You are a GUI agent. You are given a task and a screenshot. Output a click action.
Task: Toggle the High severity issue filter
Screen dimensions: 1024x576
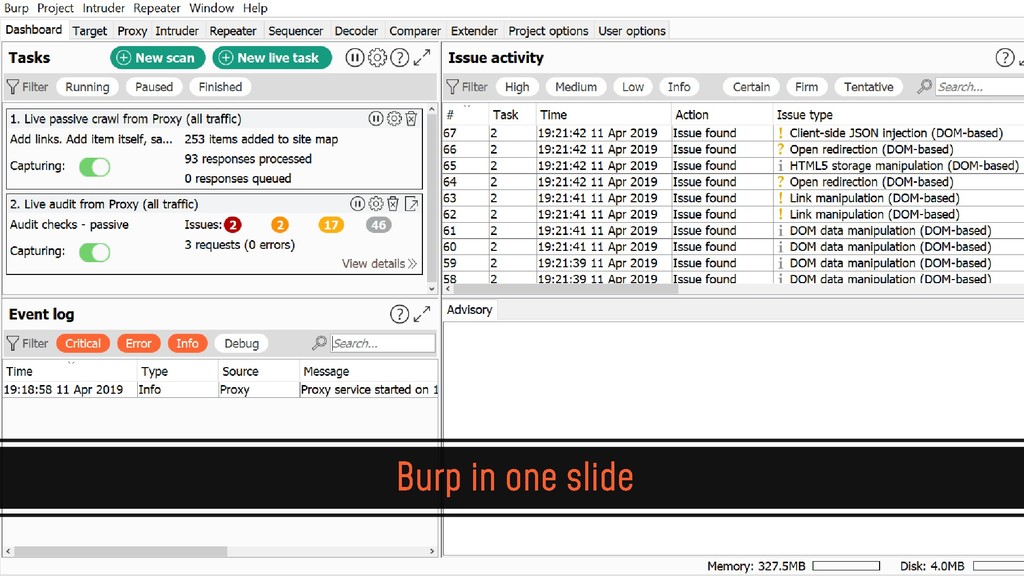tap(517, 87)
